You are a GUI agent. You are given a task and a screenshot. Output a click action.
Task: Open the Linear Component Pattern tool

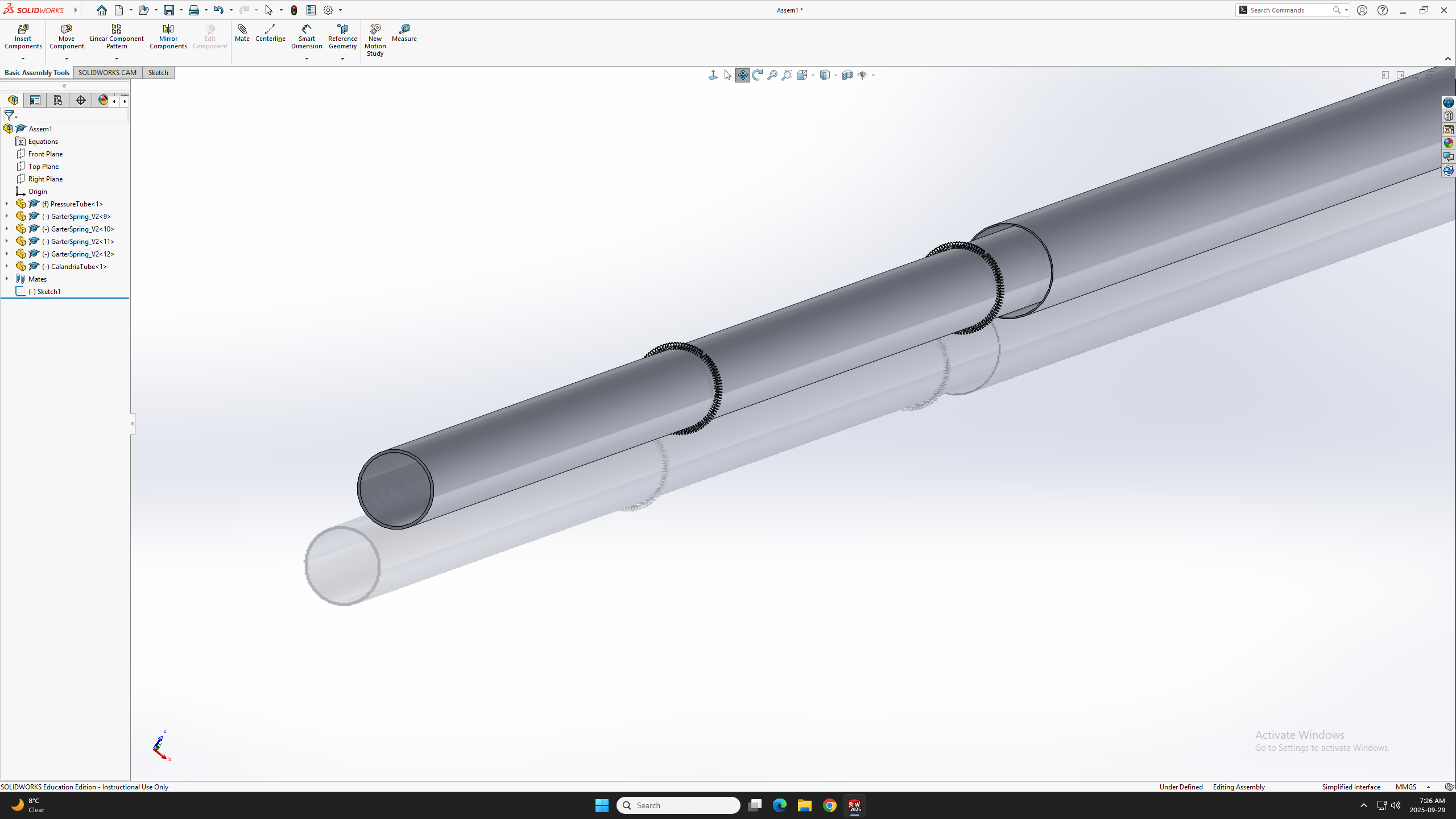tap(117, 36)
